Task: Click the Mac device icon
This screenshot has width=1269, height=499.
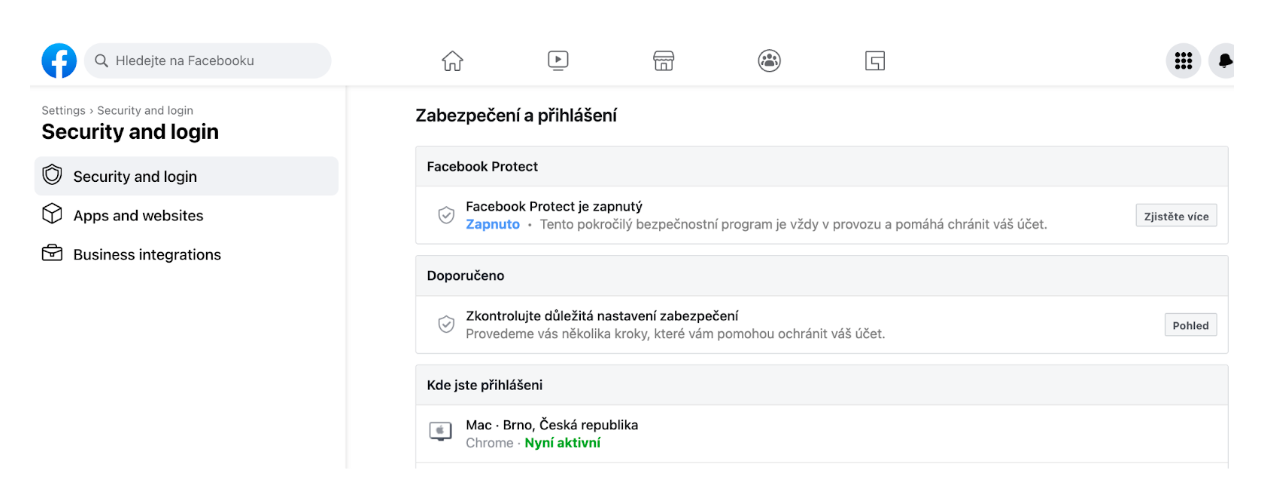Action: coord(440,432)
